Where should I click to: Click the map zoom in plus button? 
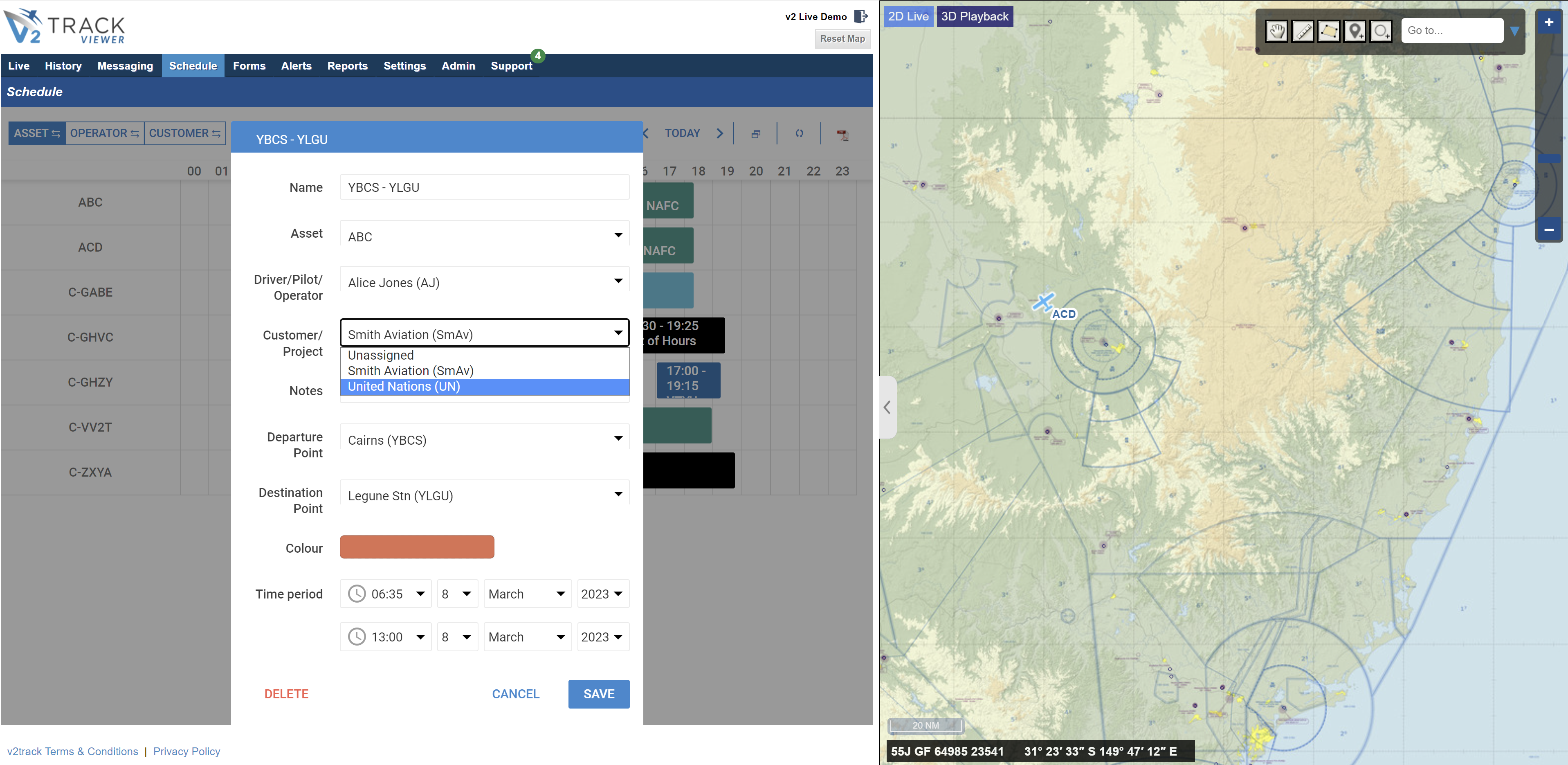point(1548,22)
